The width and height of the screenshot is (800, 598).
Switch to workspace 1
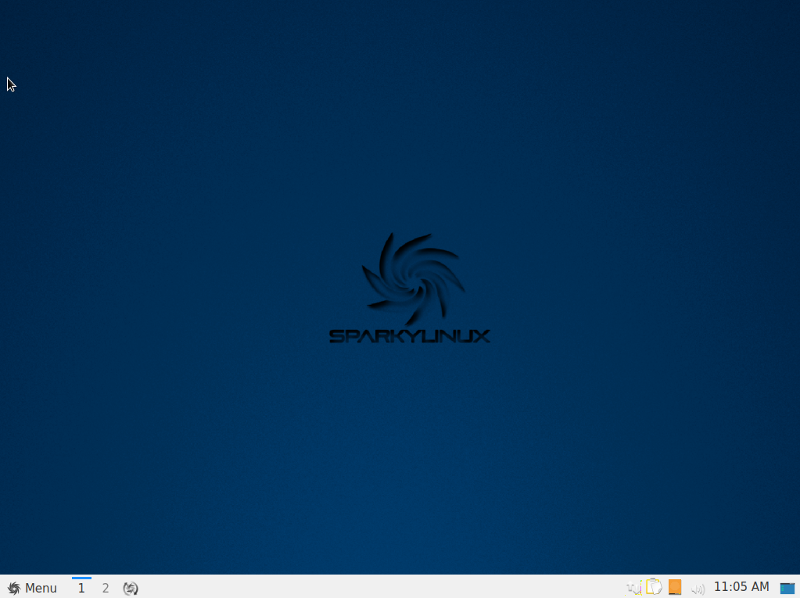[x=81, y=588]
